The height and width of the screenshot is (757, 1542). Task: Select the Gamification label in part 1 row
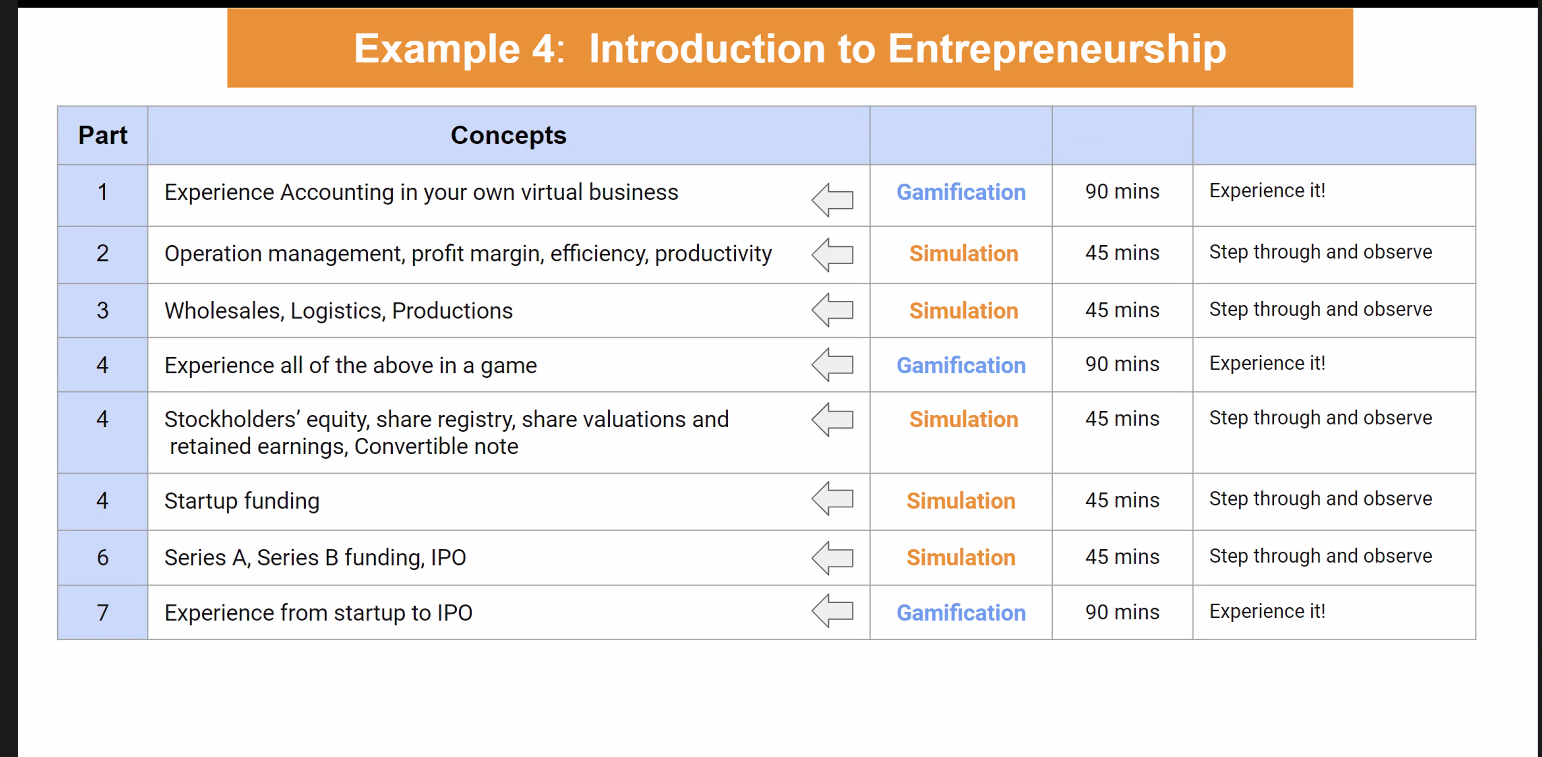961,192
